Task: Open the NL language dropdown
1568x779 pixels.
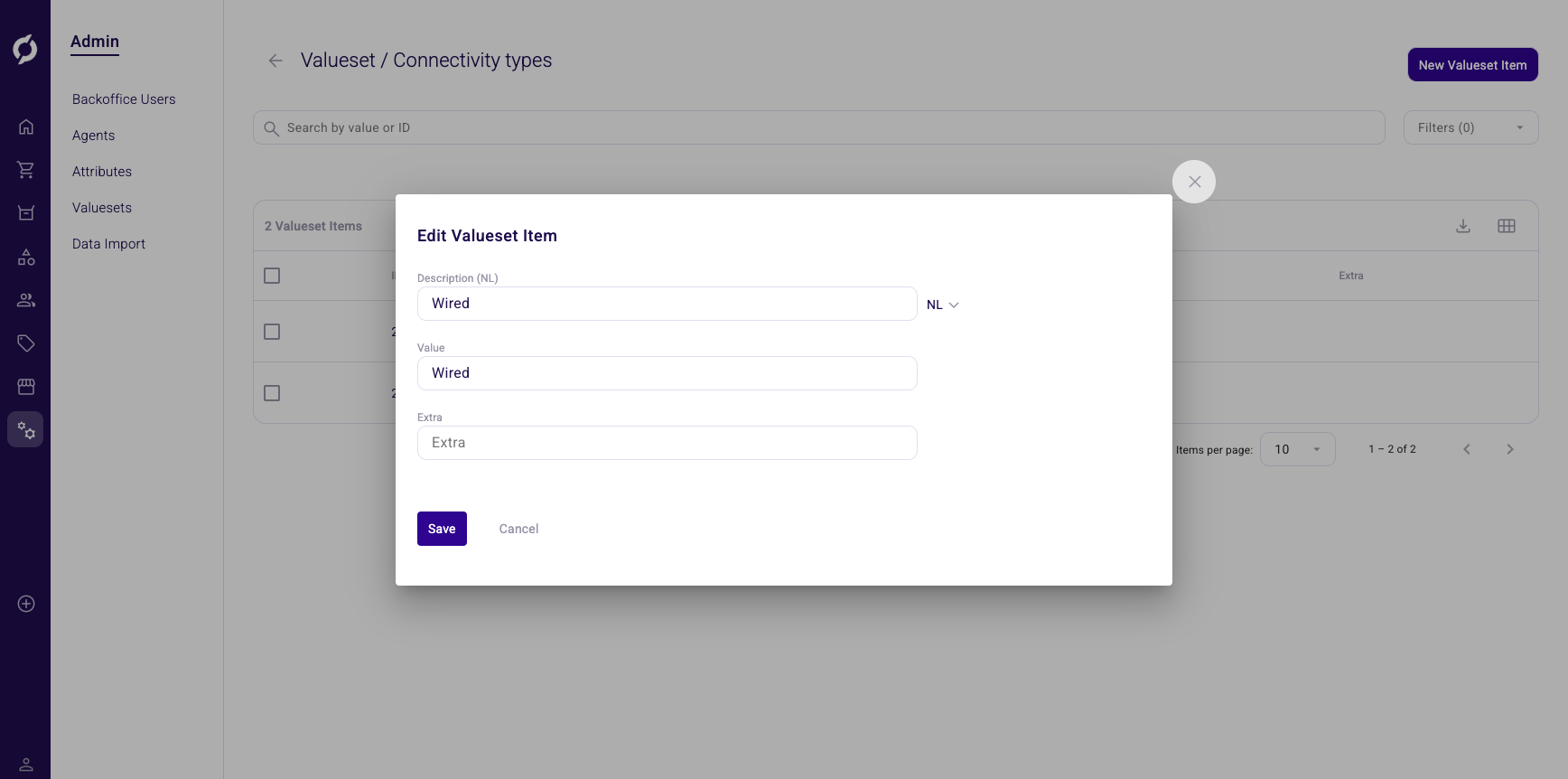Action: (x=943, y=305)
